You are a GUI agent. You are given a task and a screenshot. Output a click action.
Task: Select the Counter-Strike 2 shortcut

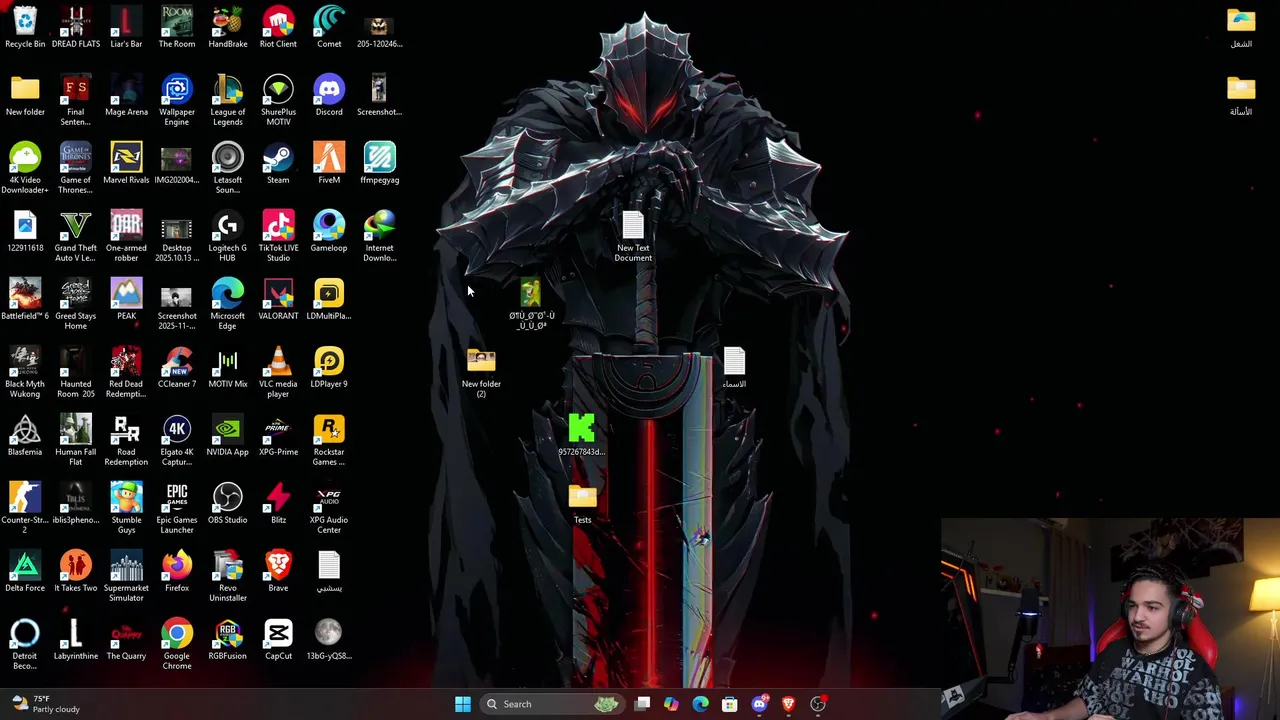tap(25, 508)
